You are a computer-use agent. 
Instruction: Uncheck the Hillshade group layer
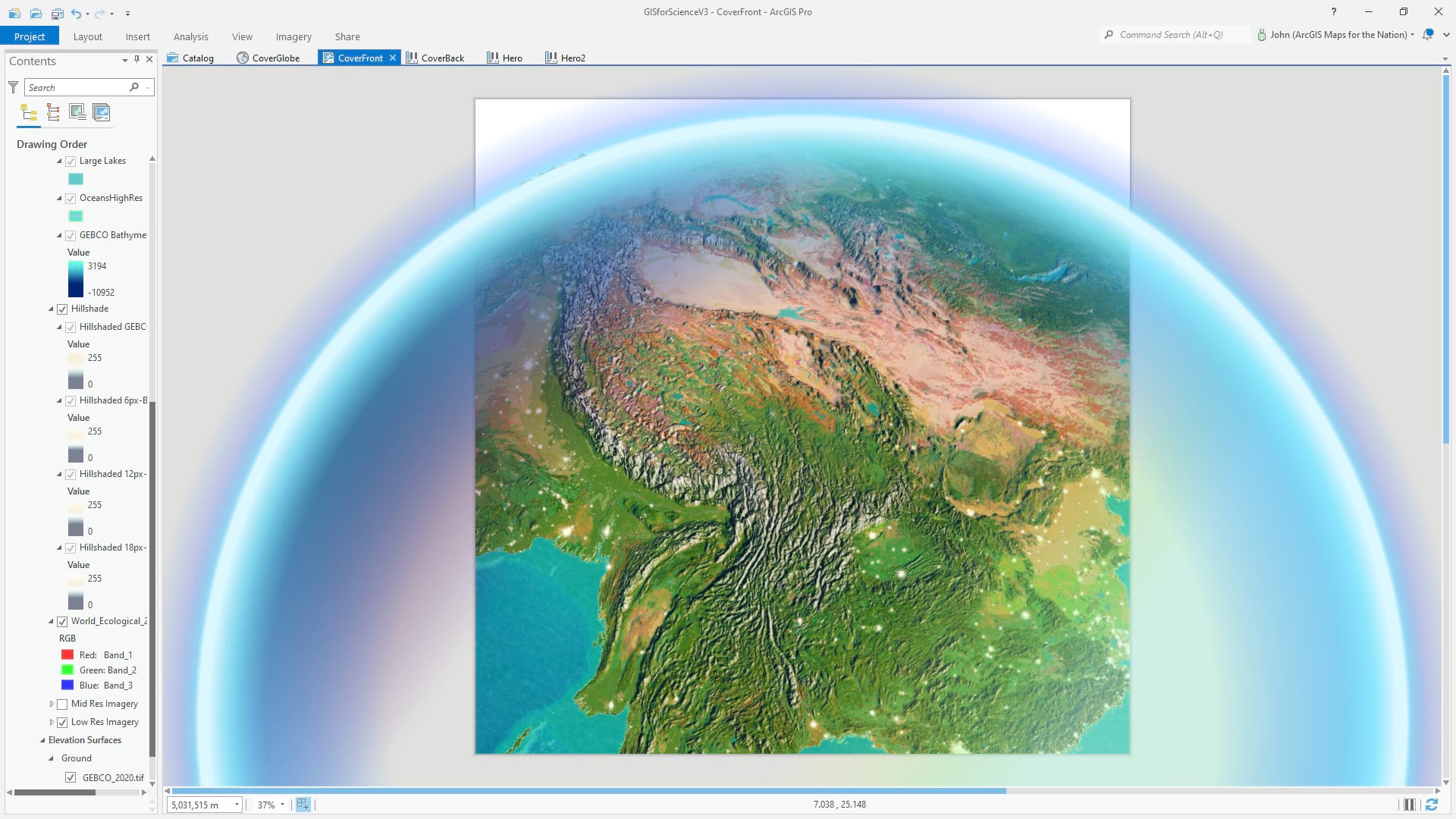click(62, 309)
